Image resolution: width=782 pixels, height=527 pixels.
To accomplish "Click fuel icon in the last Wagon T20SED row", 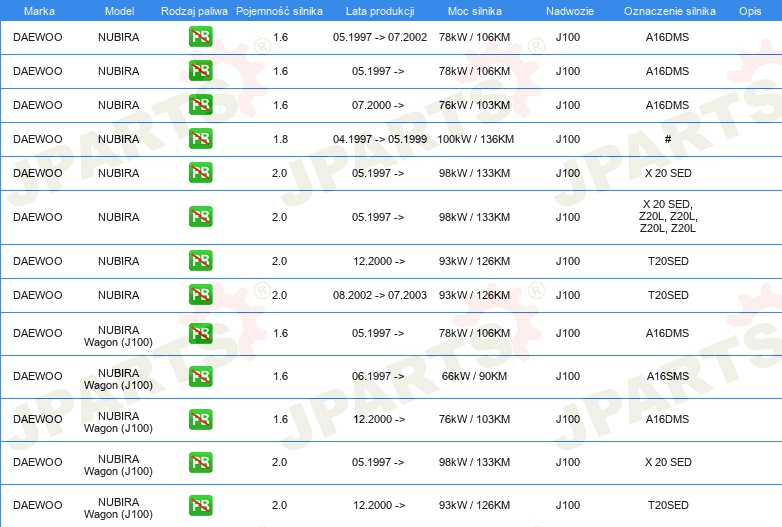I will pos(200,505).
